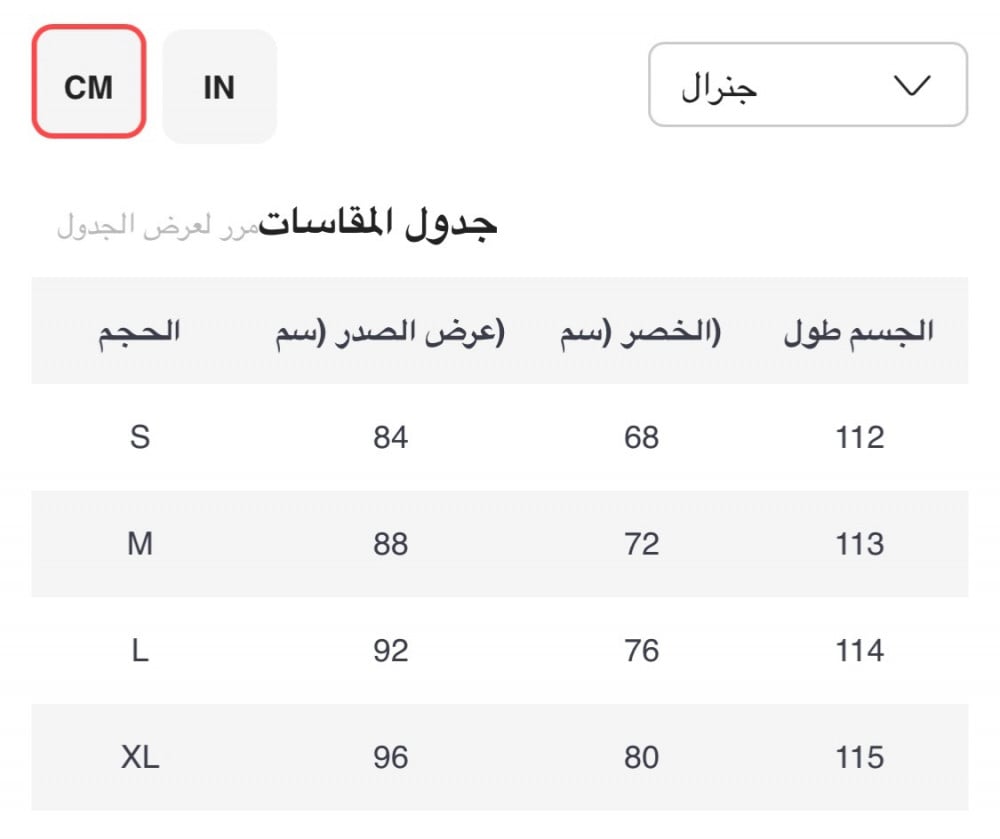Select the S size row
The width and height of the screenshot is (1000, 839).
click(140, 437)
